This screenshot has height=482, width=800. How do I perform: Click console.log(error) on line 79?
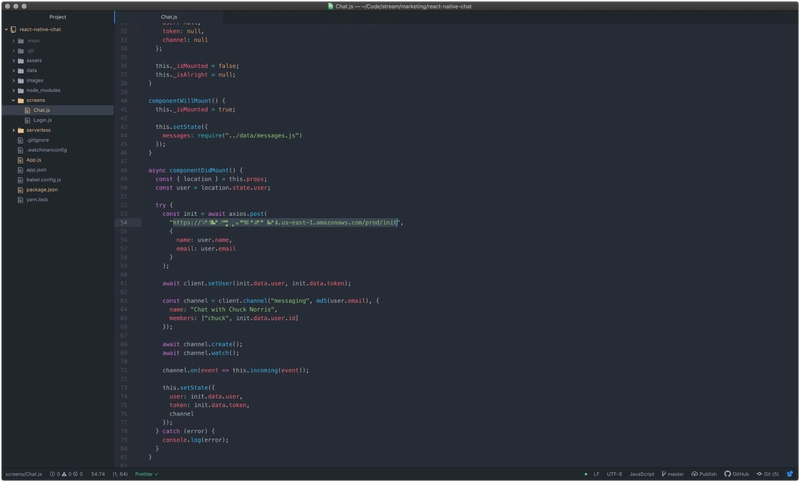pos(195,440)
